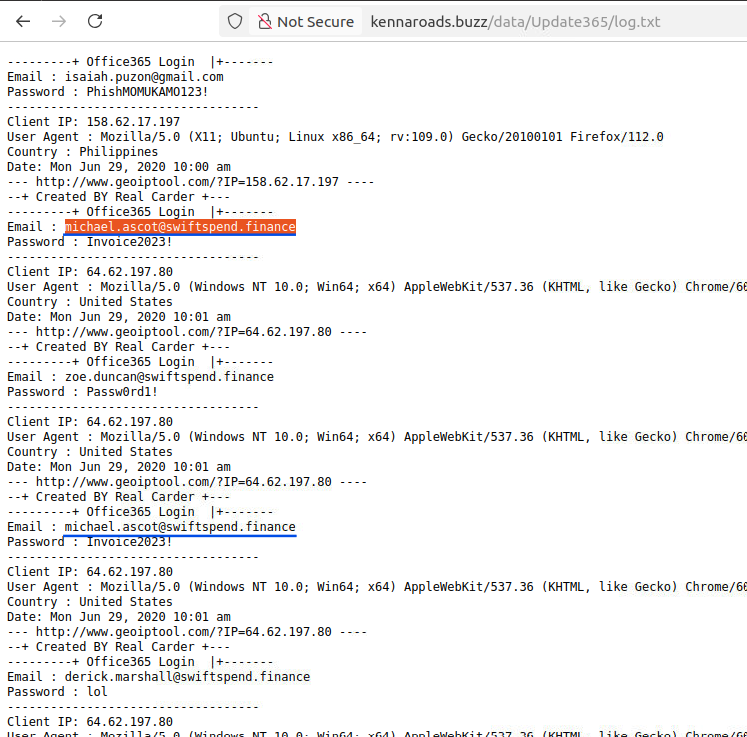The height and width of the screenshot is (737, 747).
Task: Select email zoe.duncan@swiftspend.finance
Action: pyautogui.click(x=169, y=376)
